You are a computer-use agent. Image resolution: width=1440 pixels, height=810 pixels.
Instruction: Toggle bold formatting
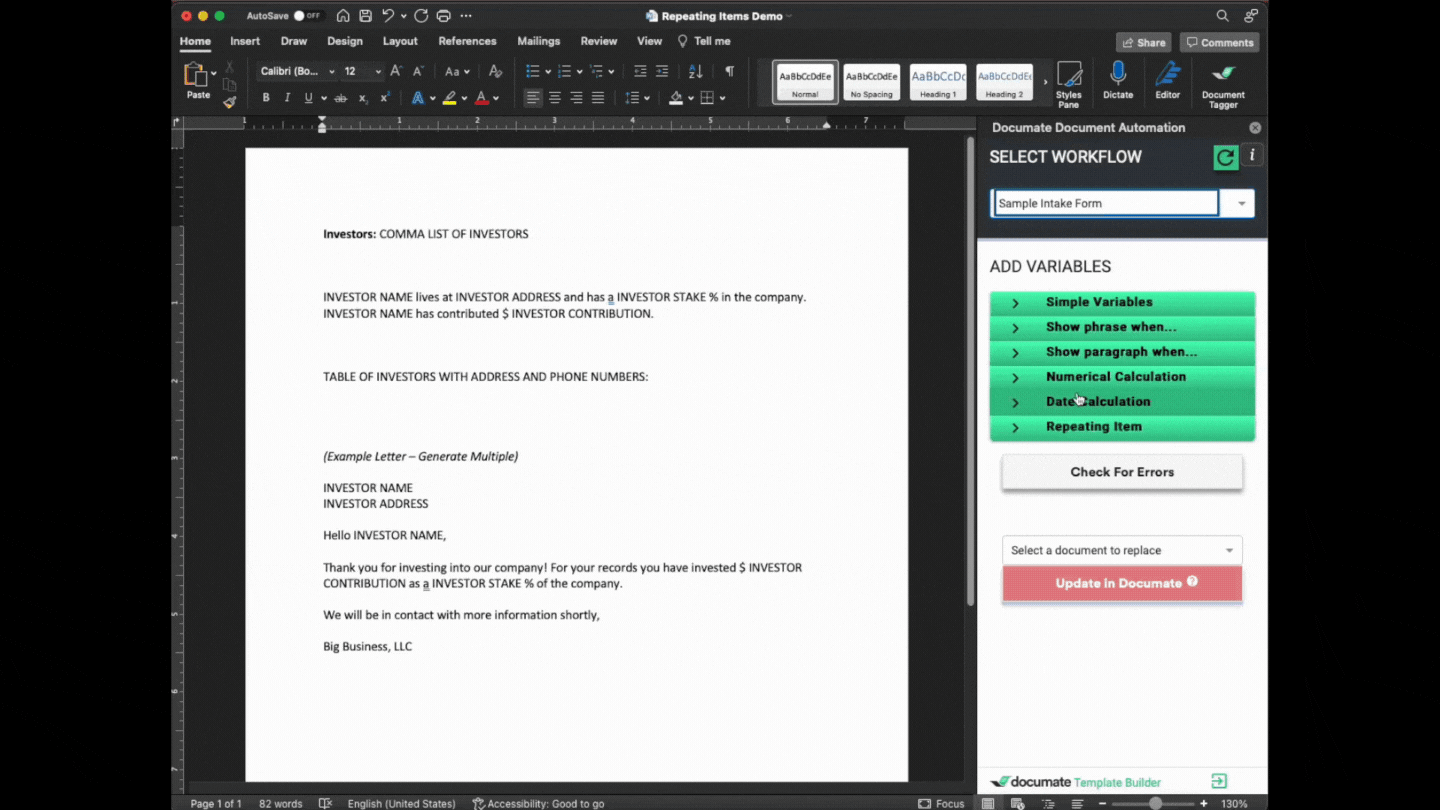265,97
